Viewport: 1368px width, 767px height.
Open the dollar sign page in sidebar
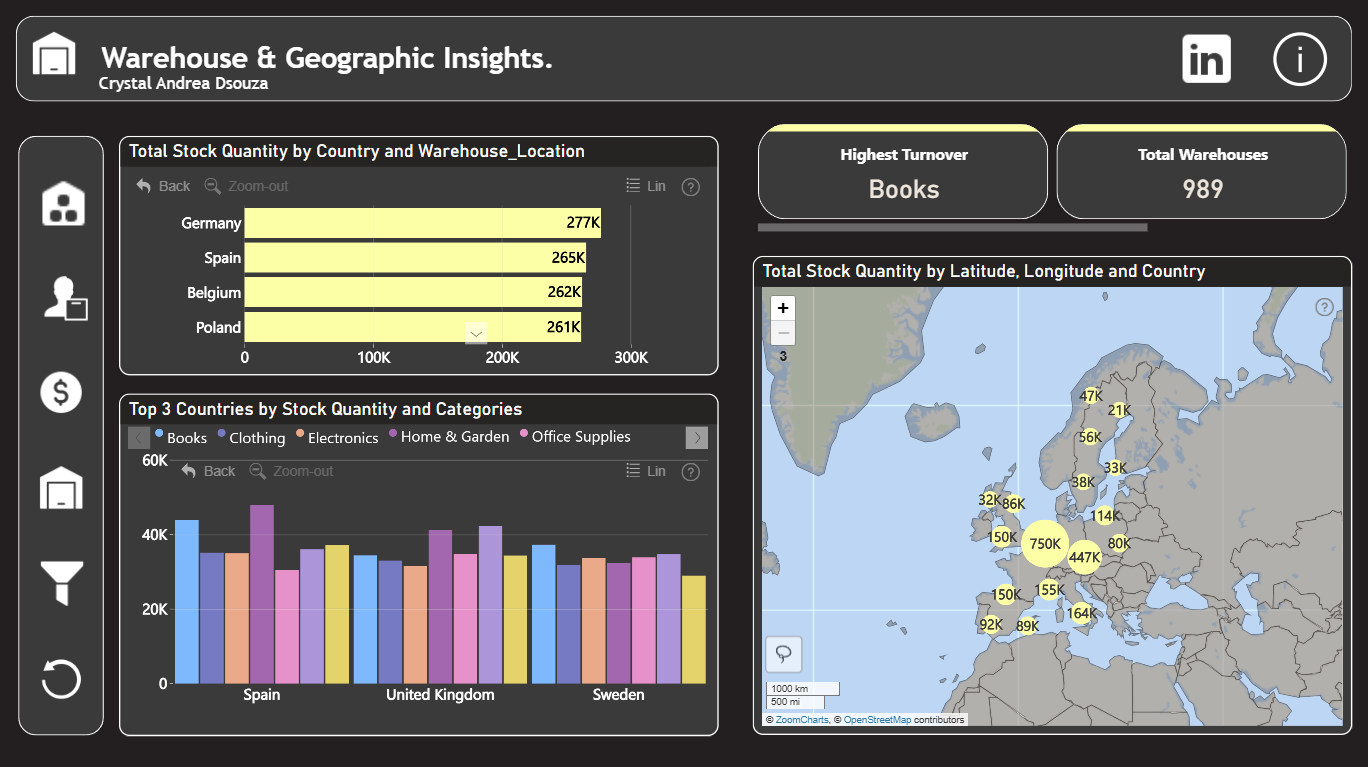click(61, 392)
